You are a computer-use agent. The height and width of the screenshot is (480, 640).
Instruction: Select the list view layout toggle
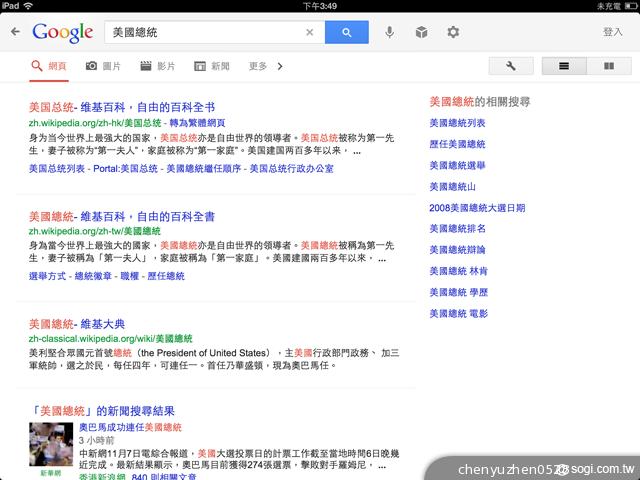point(564,66)
